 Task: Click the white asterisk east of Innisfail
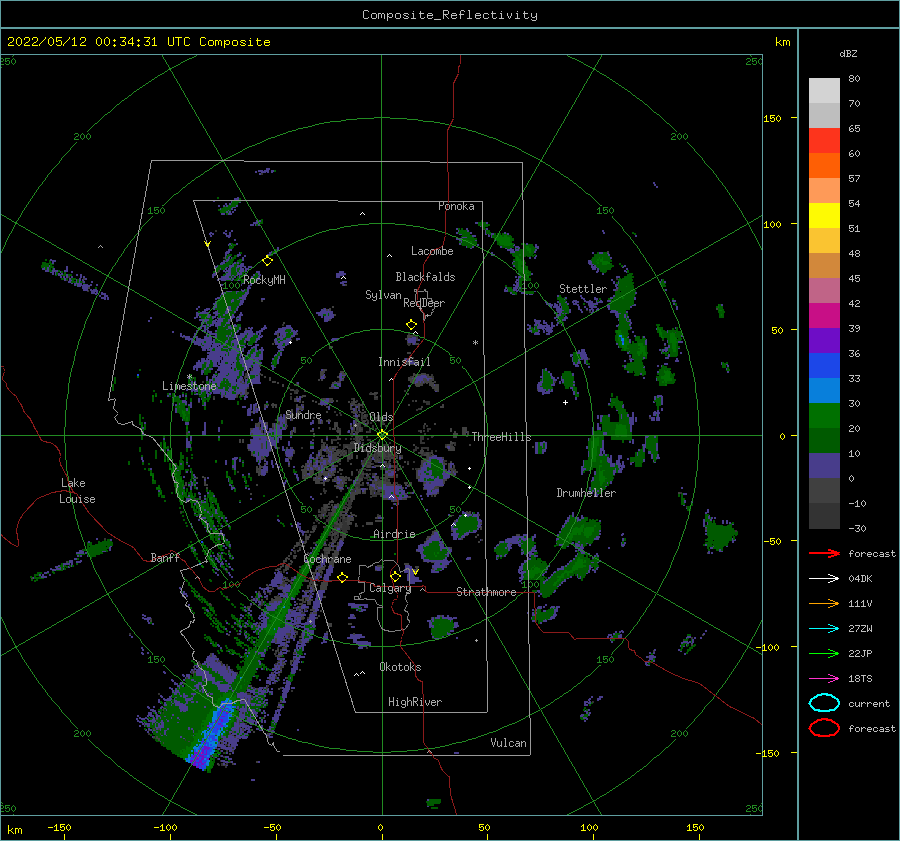click(x=475, y=343)
